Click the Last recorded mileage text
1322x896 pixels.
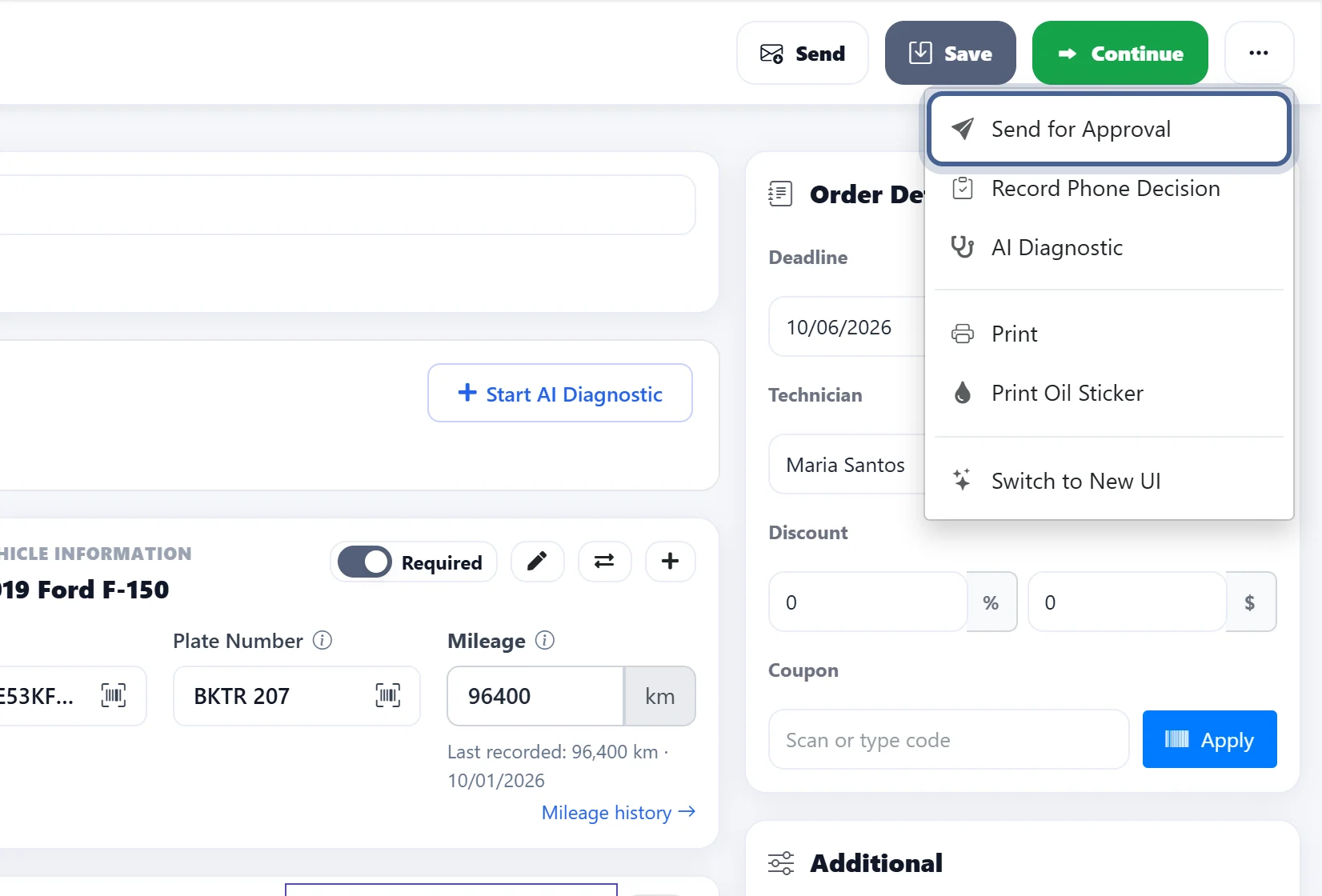558,766
